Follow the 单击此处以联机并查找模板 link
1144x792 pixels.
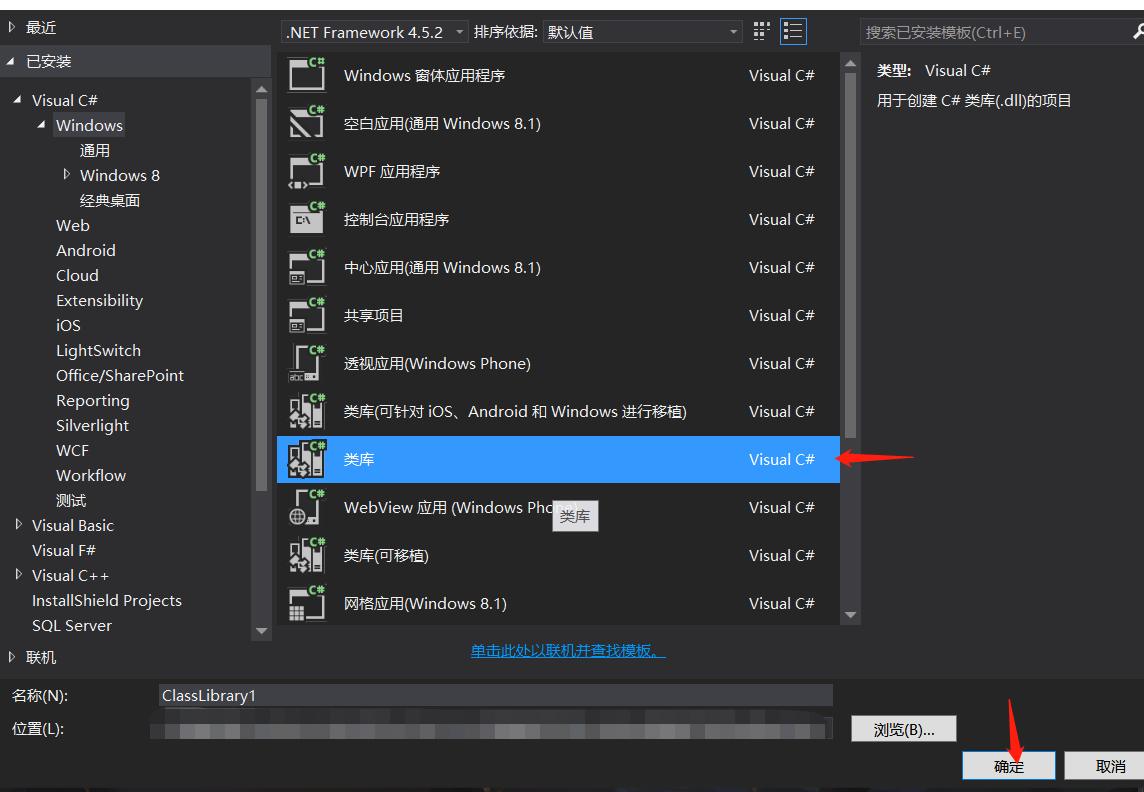tap(567, 649)
